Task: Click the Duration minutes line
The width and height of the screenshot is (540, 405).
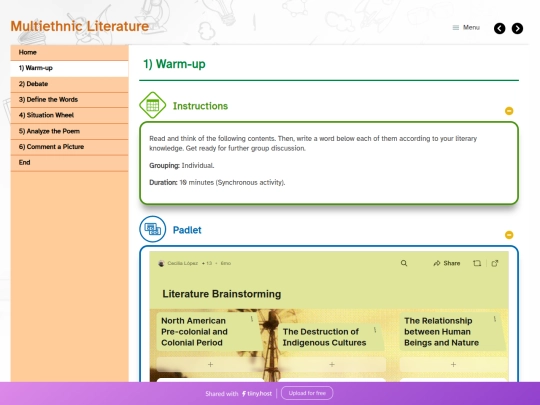Action: click(x=217, y=183)
